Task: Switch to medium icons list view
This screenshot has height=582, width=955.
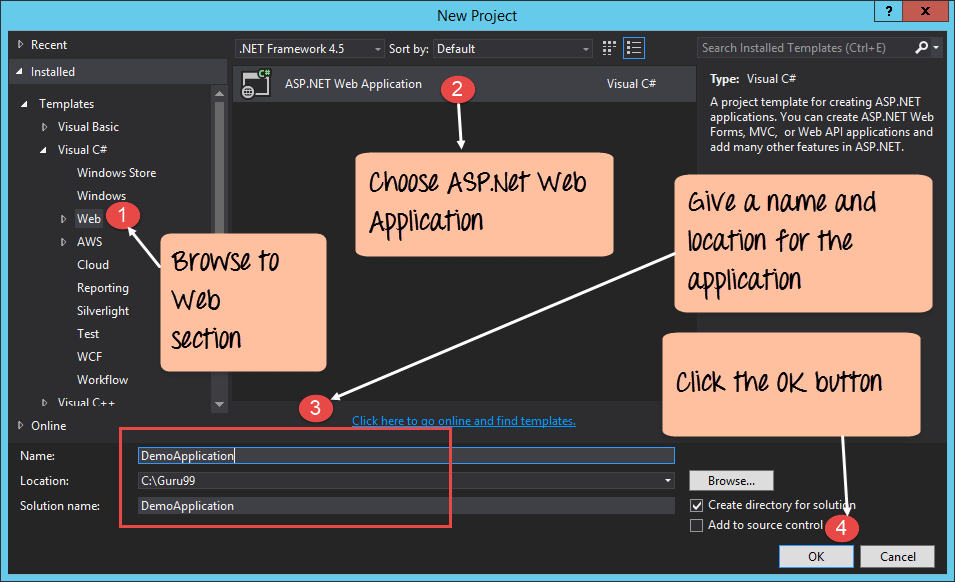Action: [633, 48]
